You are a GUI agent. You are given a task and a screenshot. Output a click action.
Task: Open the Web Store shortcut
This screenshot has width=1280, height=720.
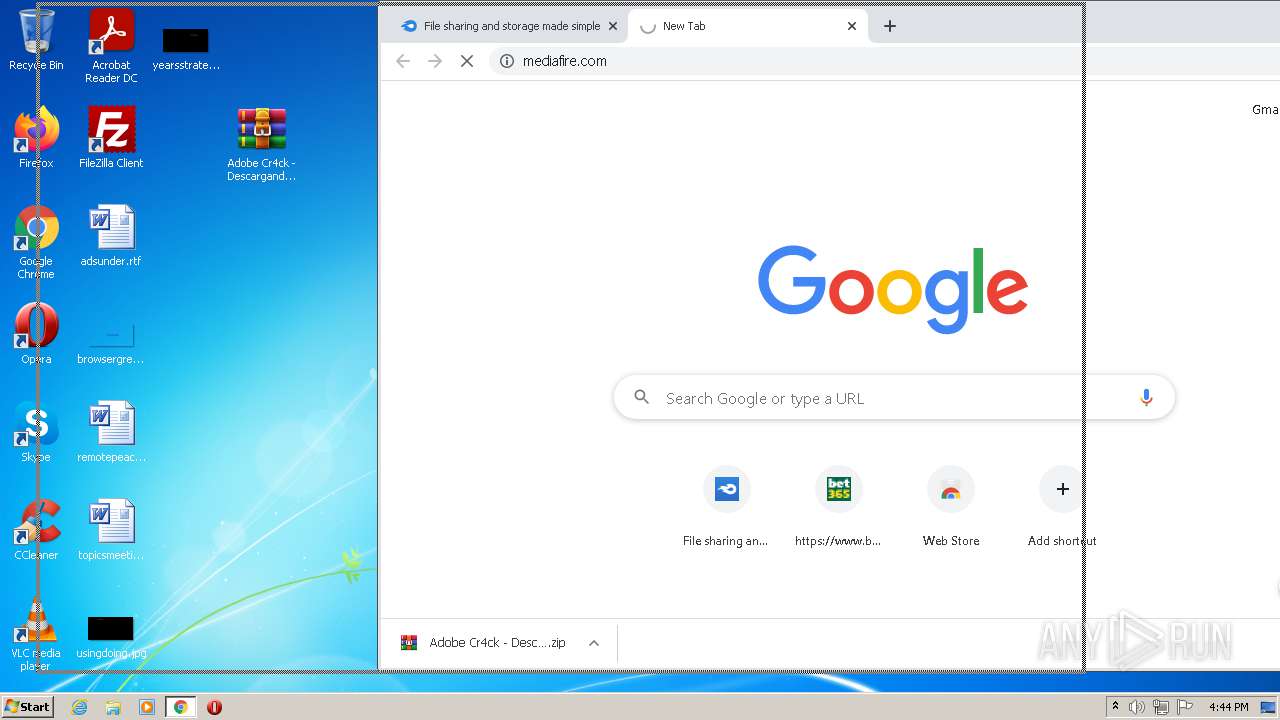951,508
